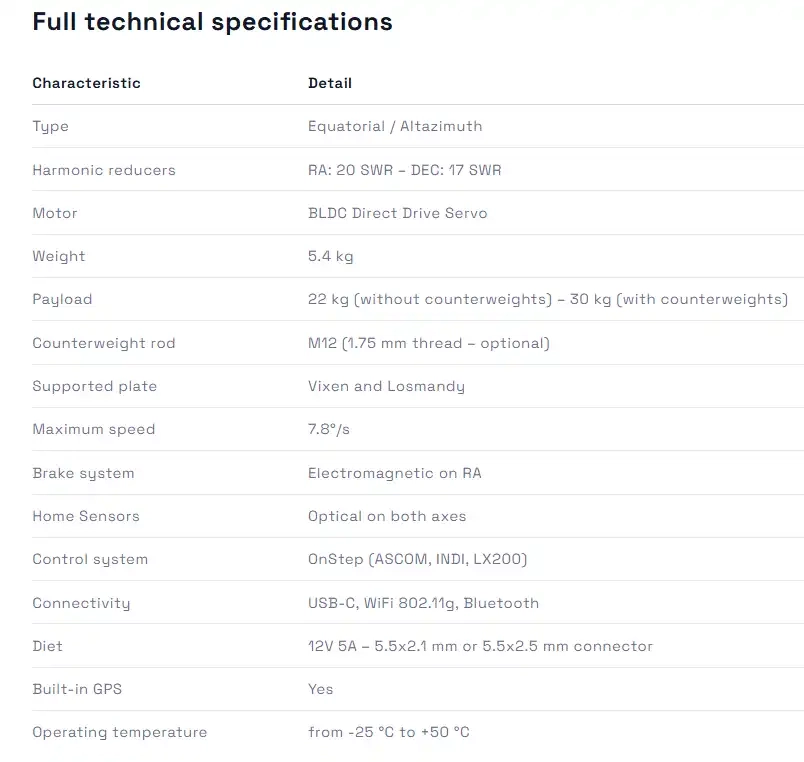Click the 'Payload' row label

(x=62, y=299)
